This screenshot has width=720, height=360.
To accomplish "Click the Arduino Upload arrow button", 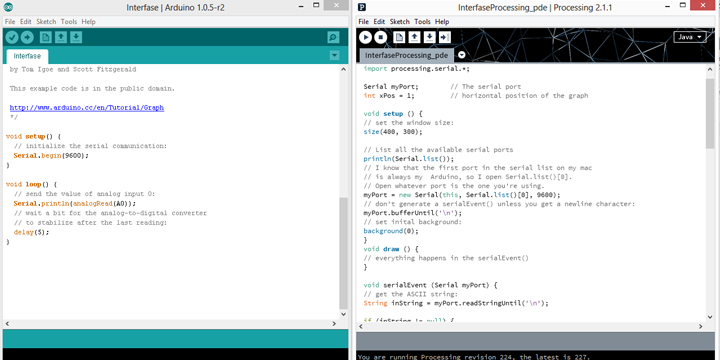I will 27,38.
